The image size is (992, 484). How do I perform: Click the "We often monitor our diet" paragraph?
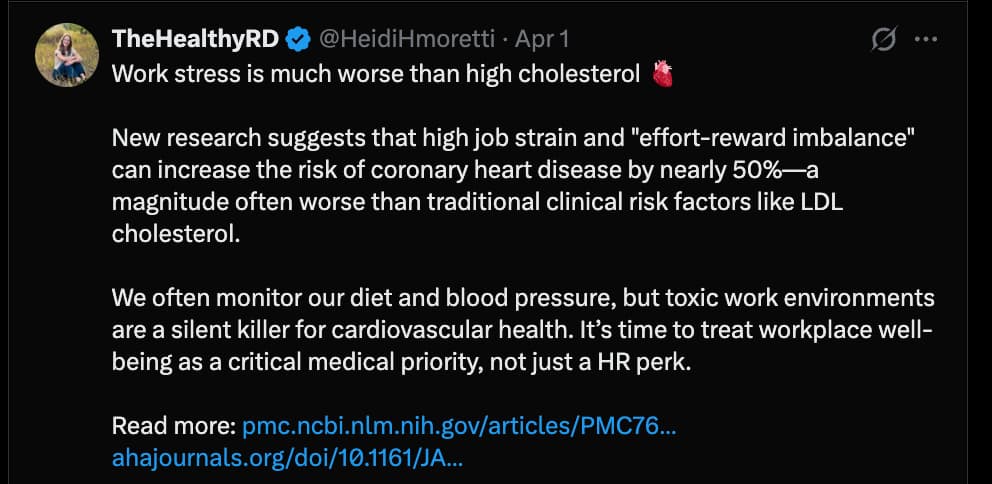(x=522, y=330)
